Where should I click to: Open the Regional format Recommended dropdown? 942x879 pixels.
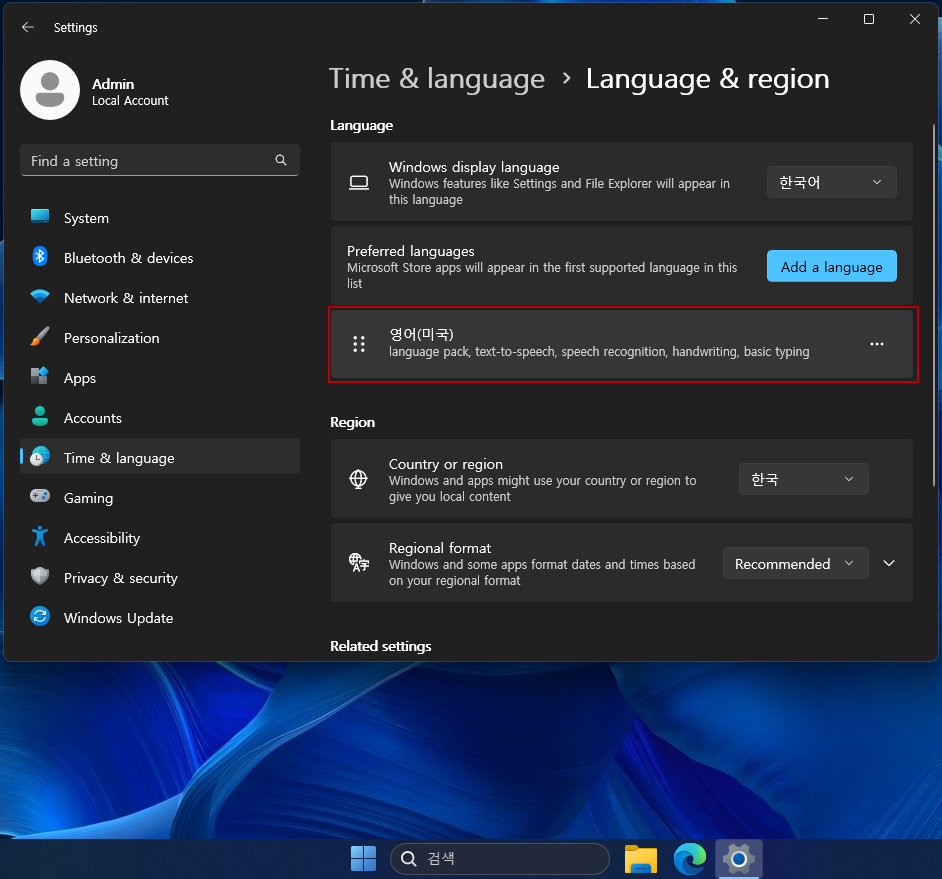[x=795, y=563]
